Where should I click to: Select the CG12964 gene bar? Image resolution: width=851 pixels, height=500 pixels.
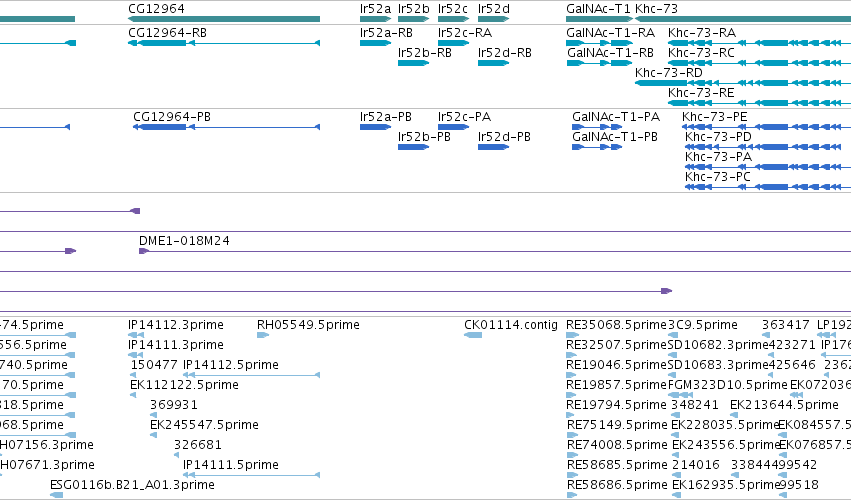(224, 19)
